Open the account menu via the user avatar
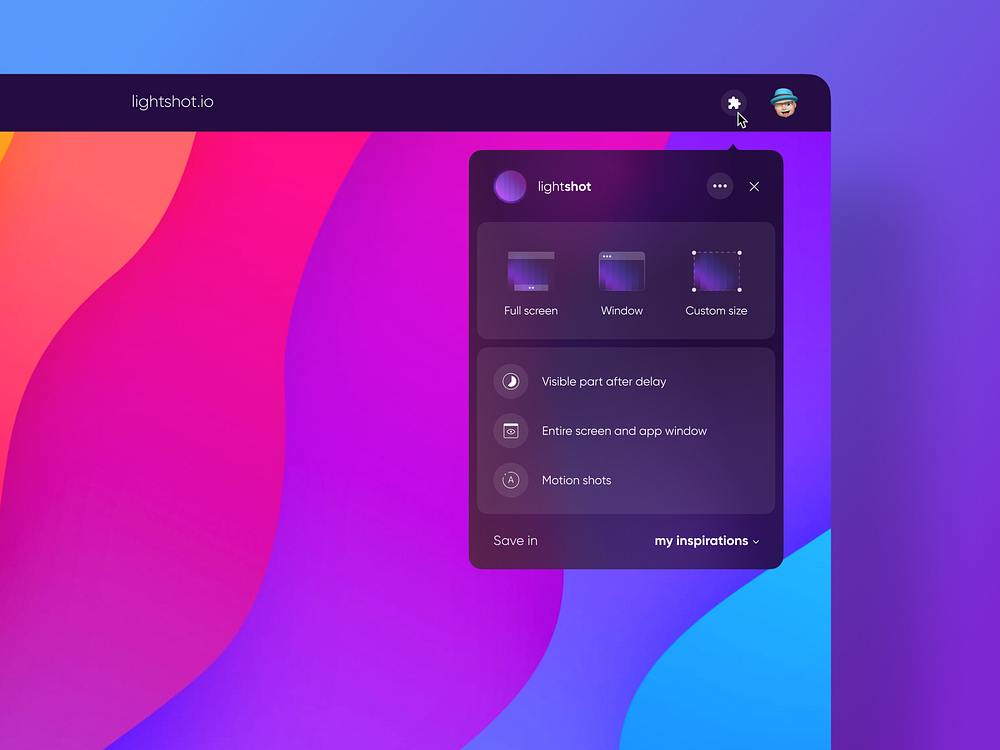The width and height of the screenshot is (1000, 750). pyautogui.click(x=784, y=103)
